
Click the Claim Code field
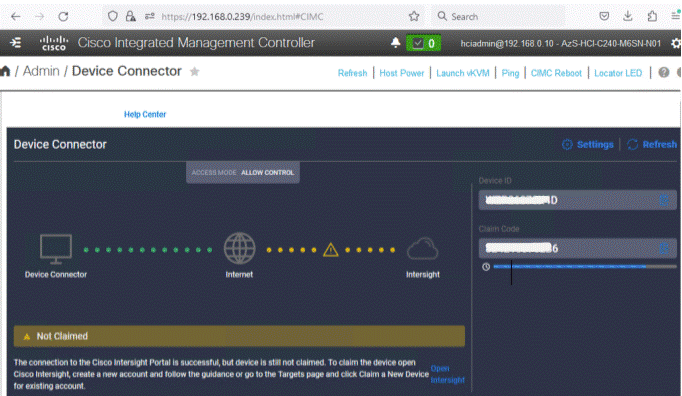tap(578, 248)
